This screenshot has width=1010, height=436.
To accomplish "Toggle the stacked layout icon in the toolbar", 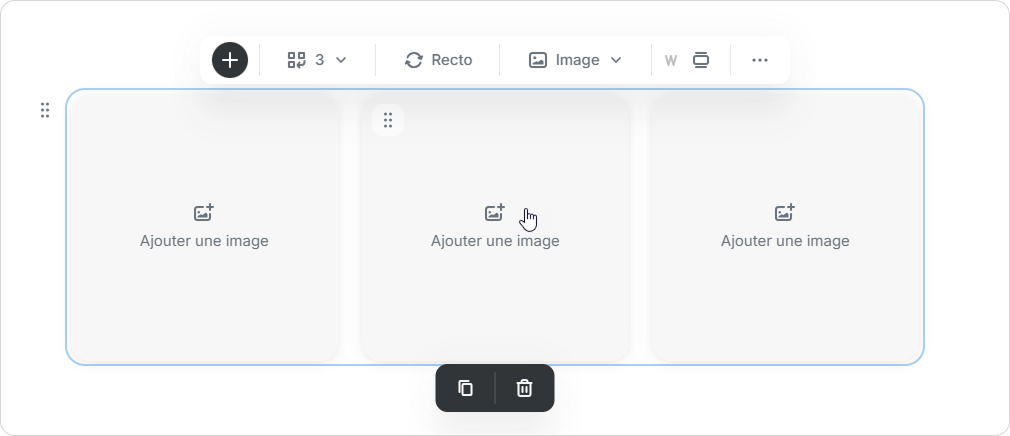I will point(701,60).
